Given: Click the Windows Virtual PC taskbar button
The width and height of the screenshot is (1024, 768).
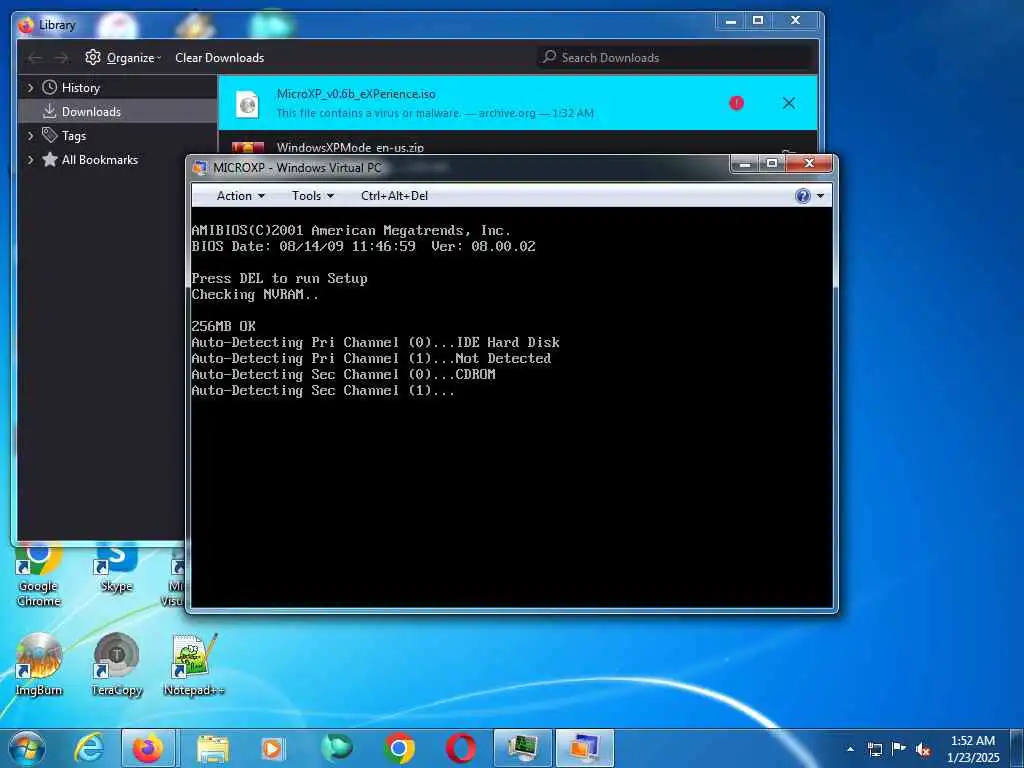Looking at the screenshot, I should pyautogui.click(x=584, y=748).
